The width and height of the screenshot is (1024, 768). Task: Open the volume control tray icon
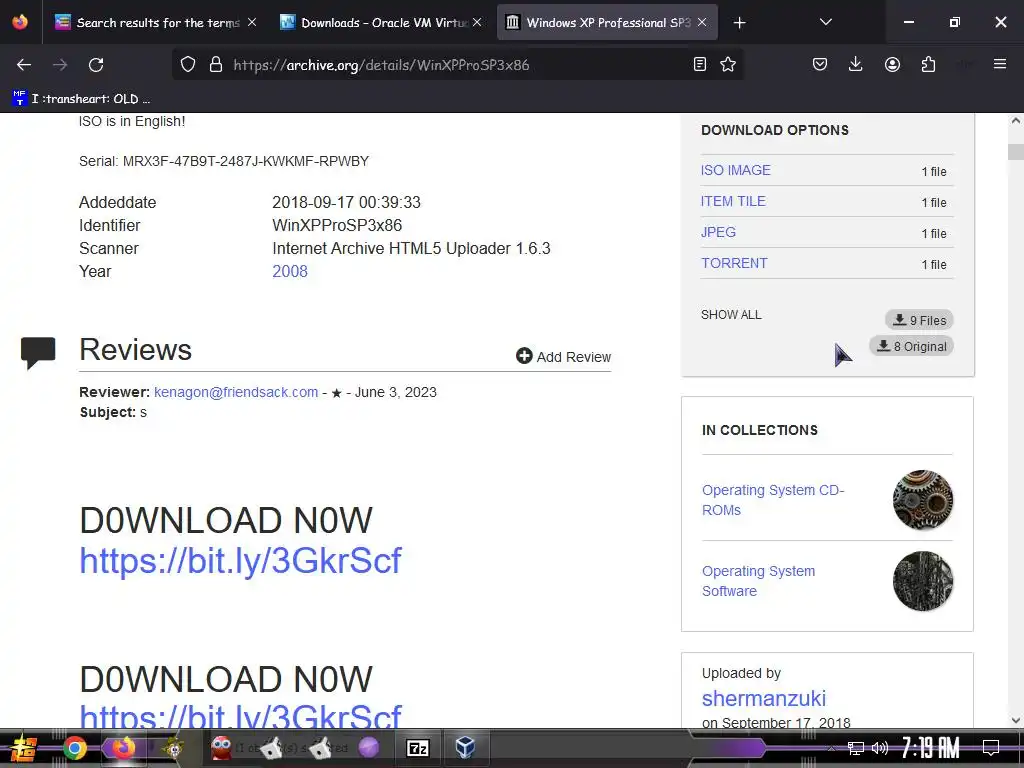tap(880, 748)
